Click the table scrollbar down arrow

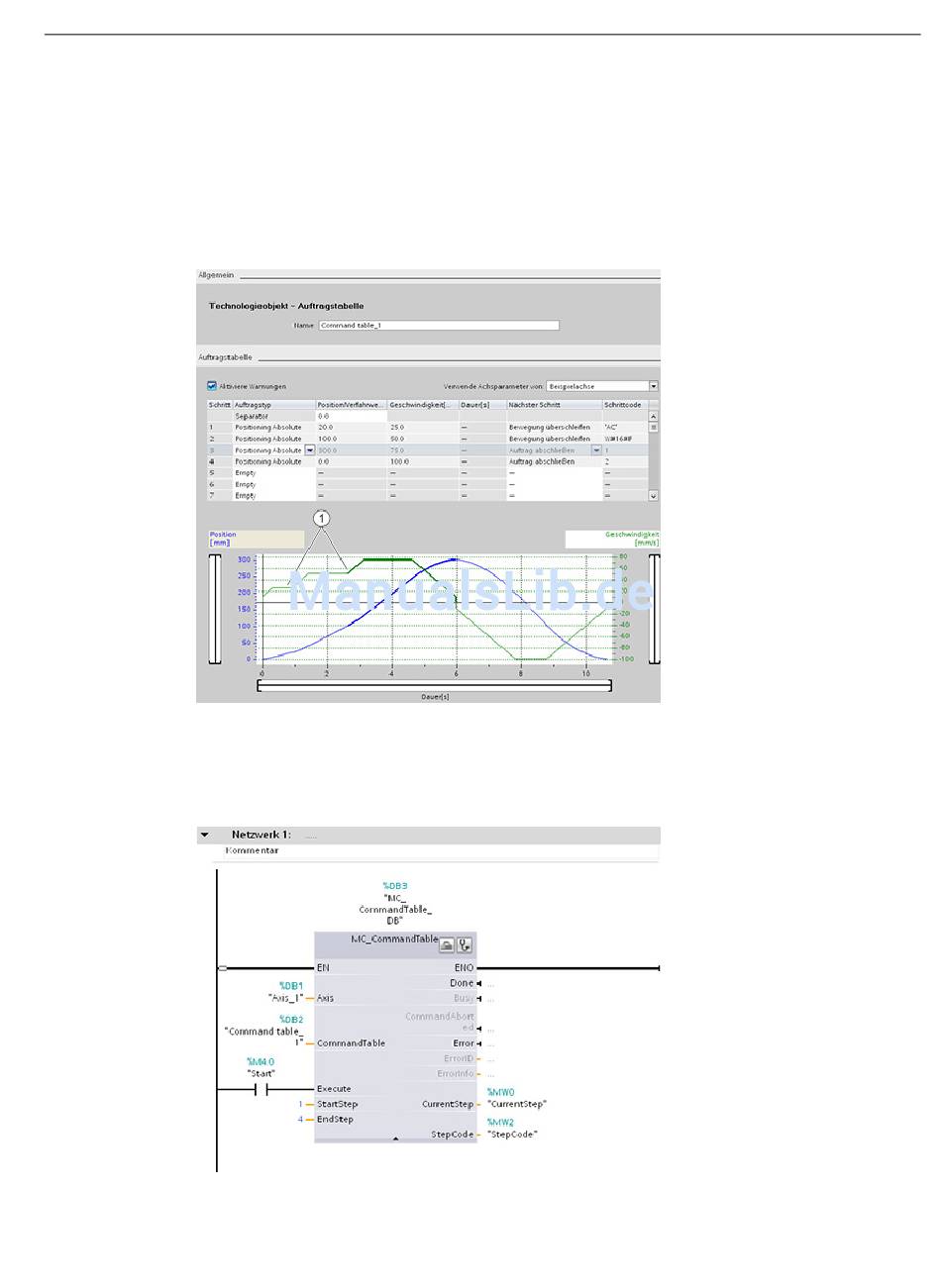pyautogui.click(x=653, y=495)
